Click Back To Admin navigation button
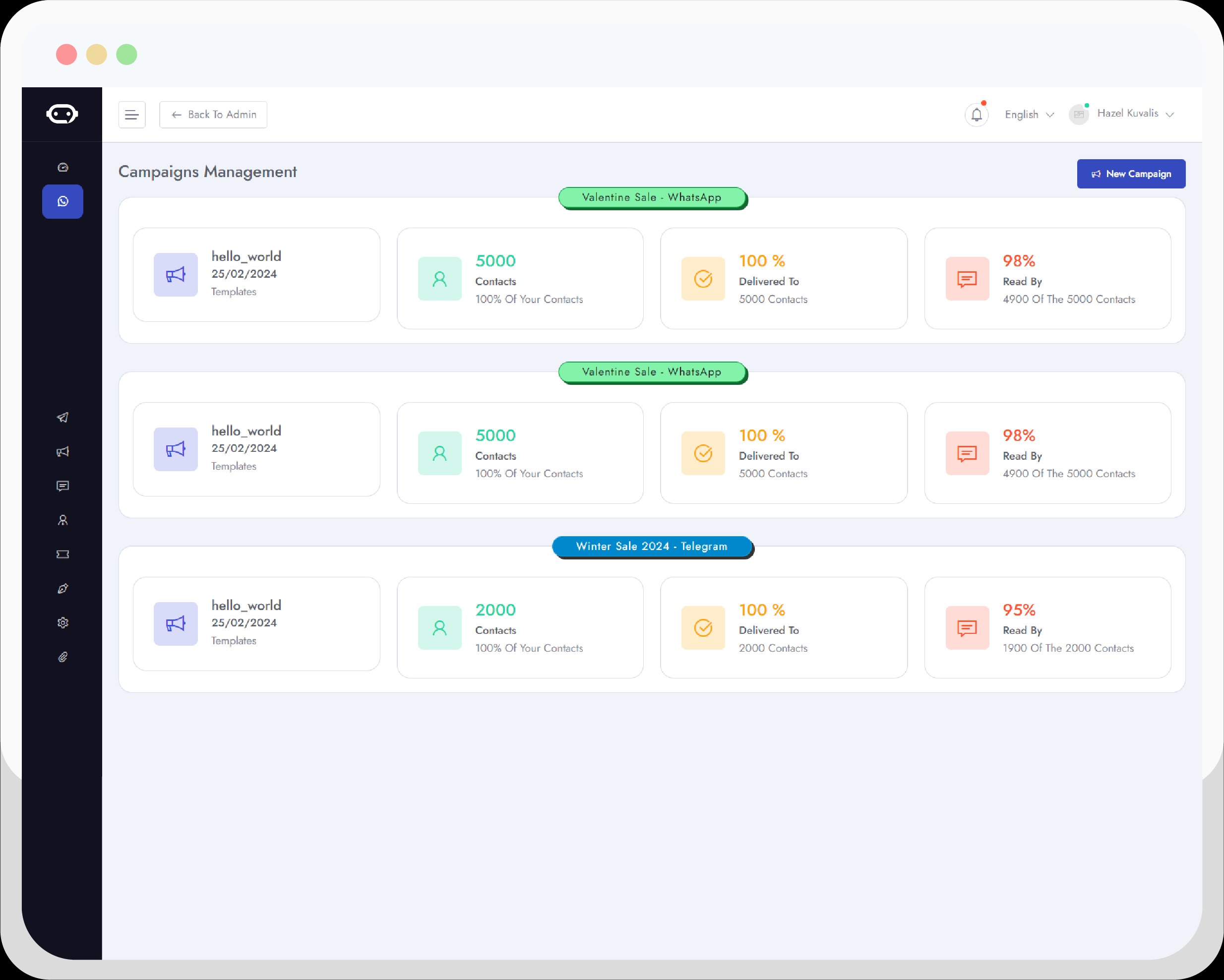Viewport: 1224px width, 980px height. pos(214,113)
